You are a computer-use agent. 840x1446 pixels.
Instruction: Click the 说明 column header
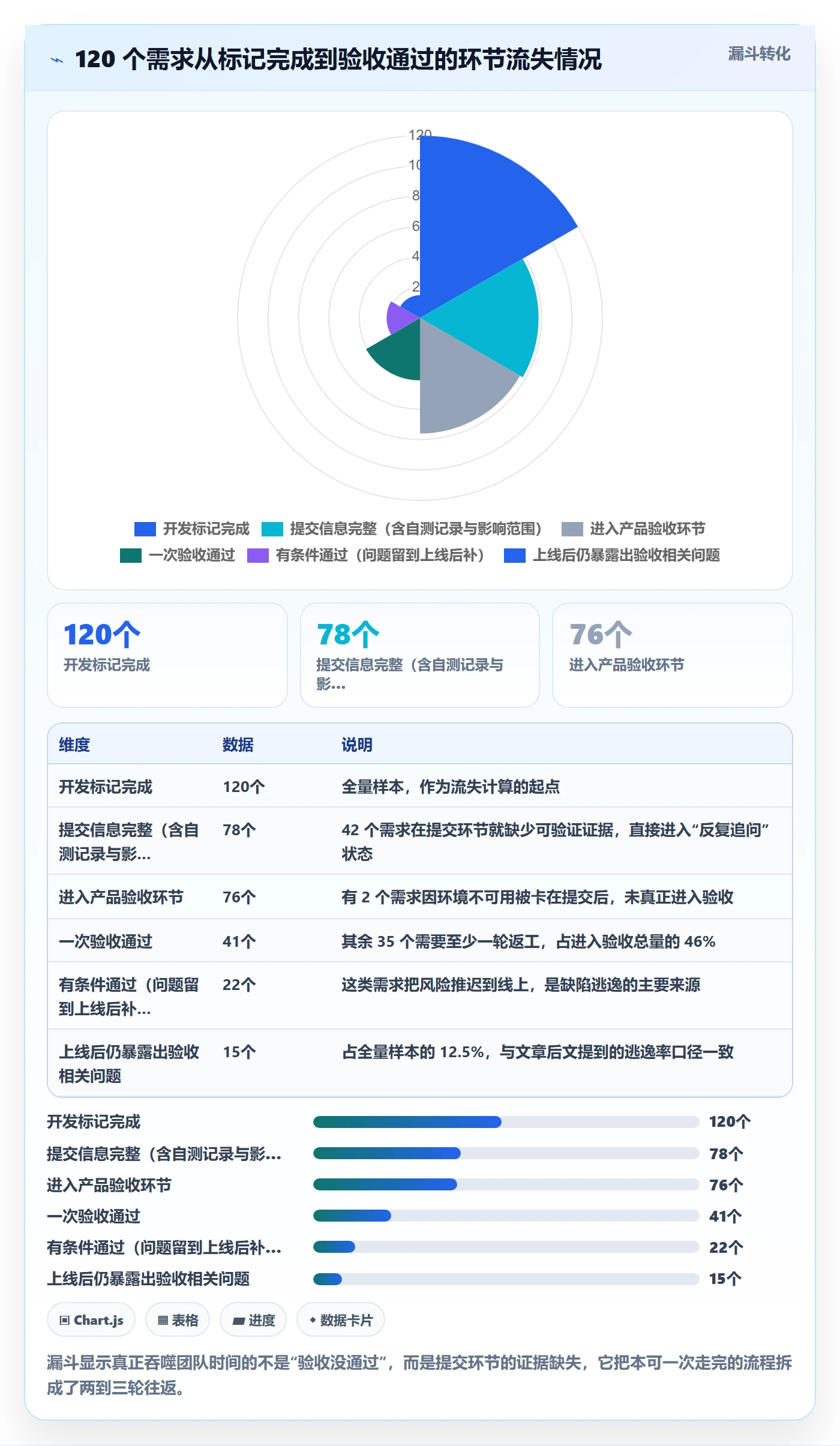[x=357, y=745]
